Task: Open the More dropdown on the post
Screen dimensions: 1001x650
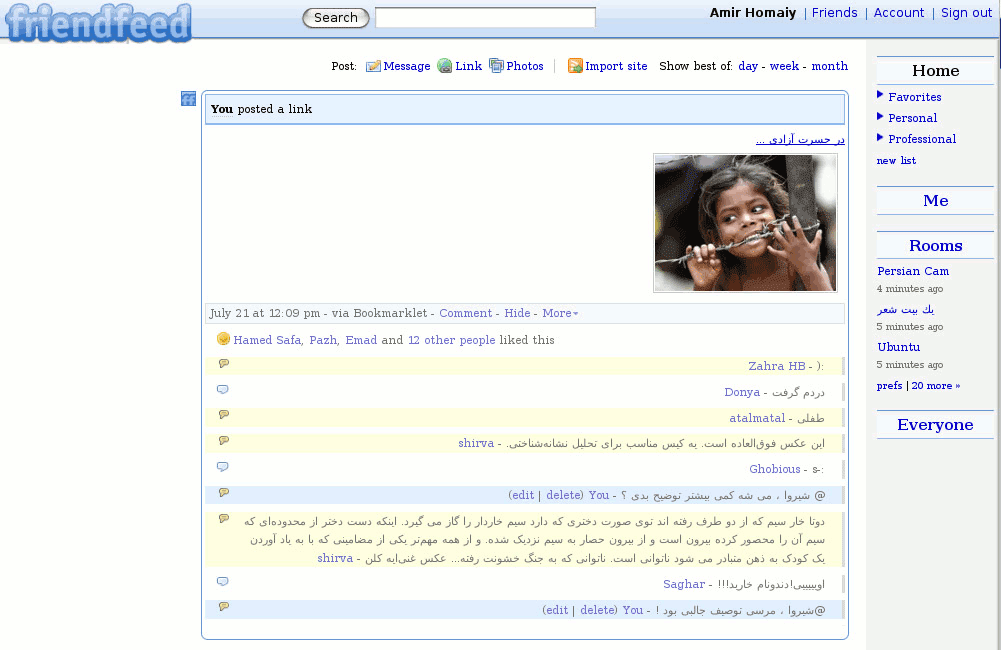Action: [x=560, y=314]
